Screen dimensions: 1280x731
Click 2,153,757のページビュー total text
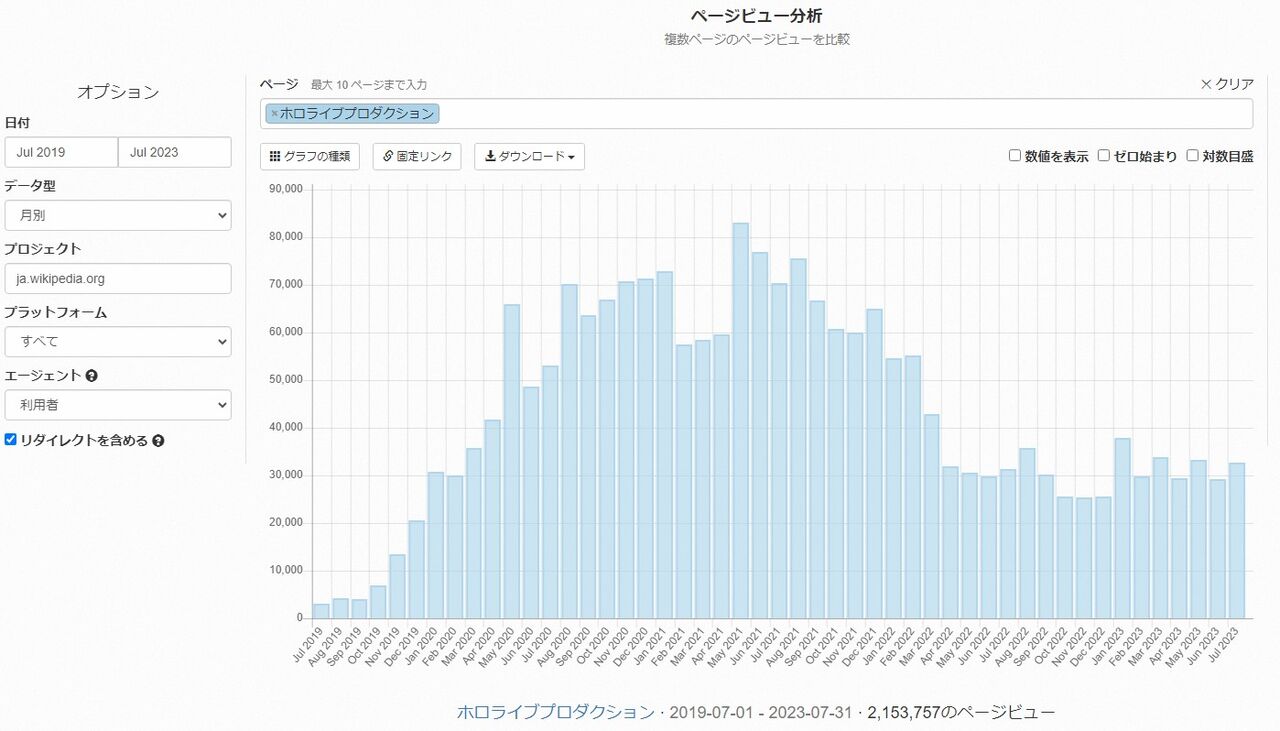pyautogui.click(x=961, y=712)
